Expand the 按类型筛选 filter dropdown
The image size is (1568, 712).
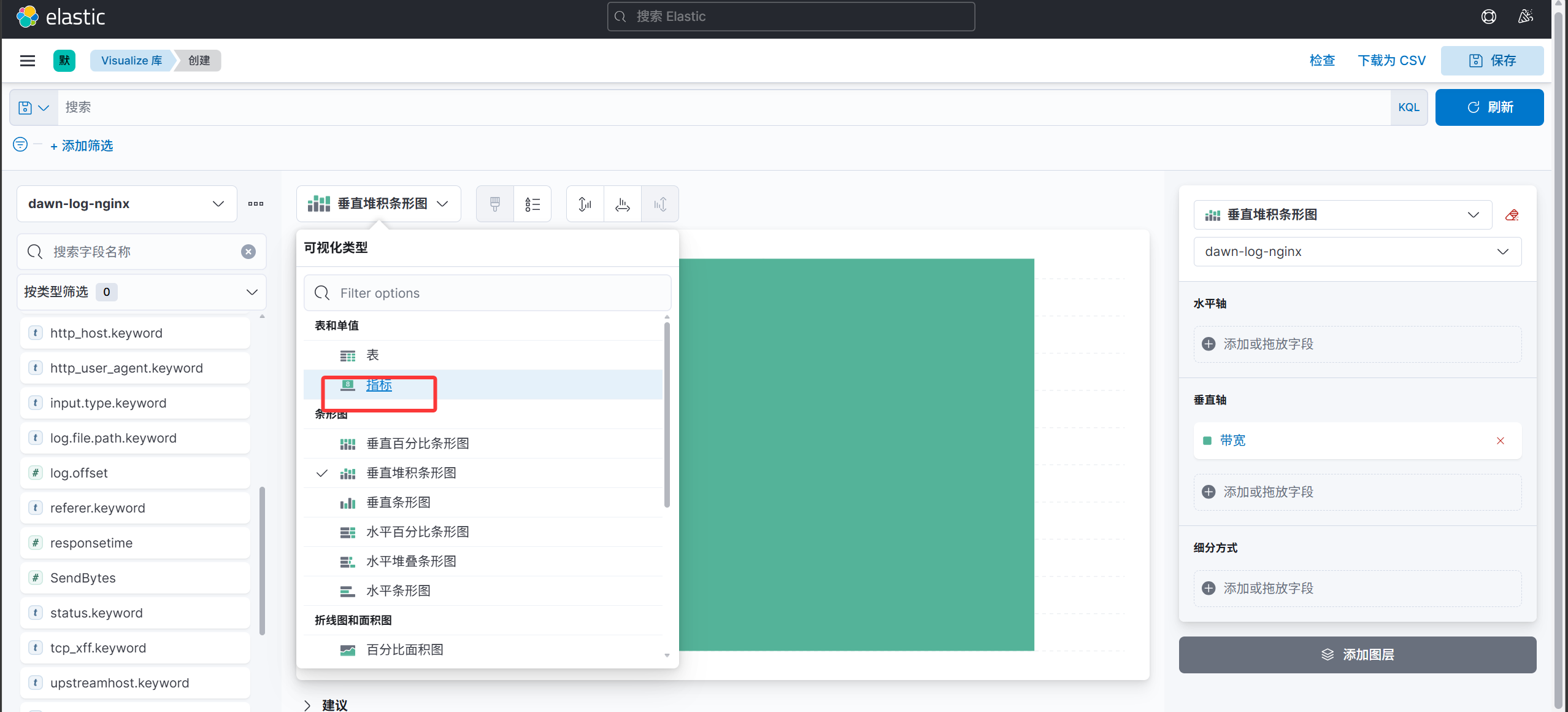tap(142, 292)
